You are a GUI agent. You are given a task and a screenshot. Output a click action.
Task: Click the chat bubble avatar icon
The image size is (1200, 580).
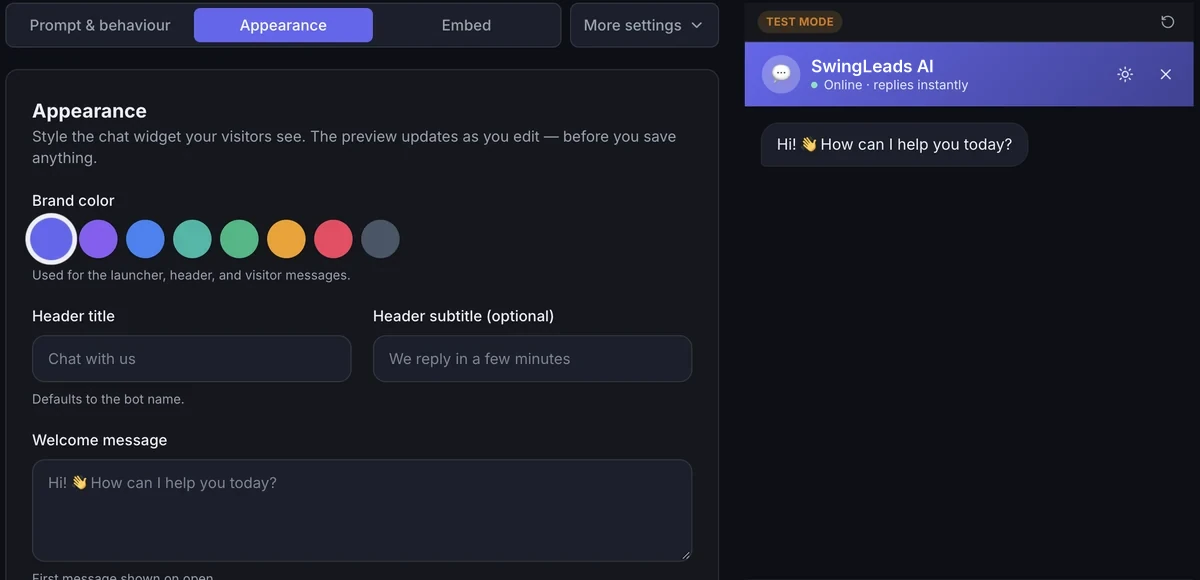coord(781,74)
